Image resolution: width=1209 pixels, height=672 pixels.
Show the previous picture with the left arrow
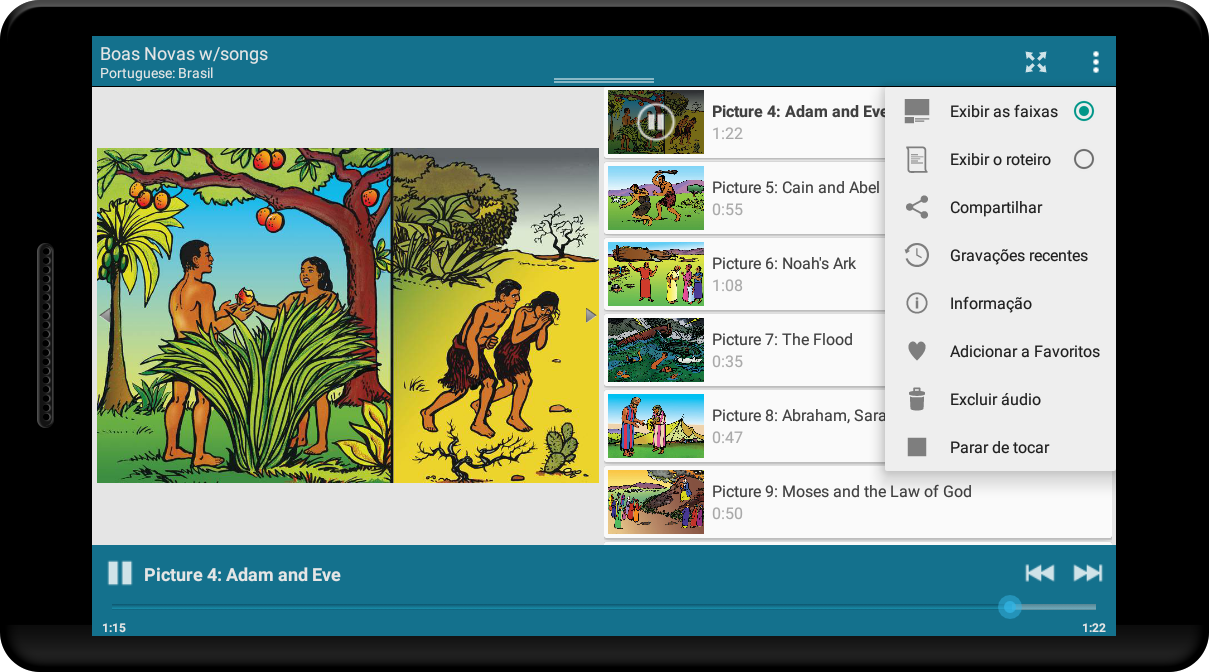(x=105, y=315)
